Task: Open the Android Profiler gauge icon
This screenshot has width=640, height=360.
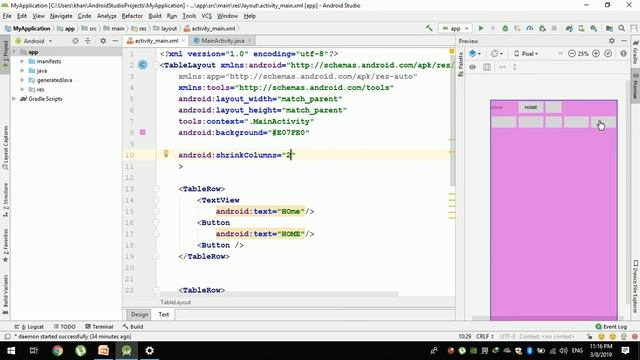Action: [x=529, y=28]
